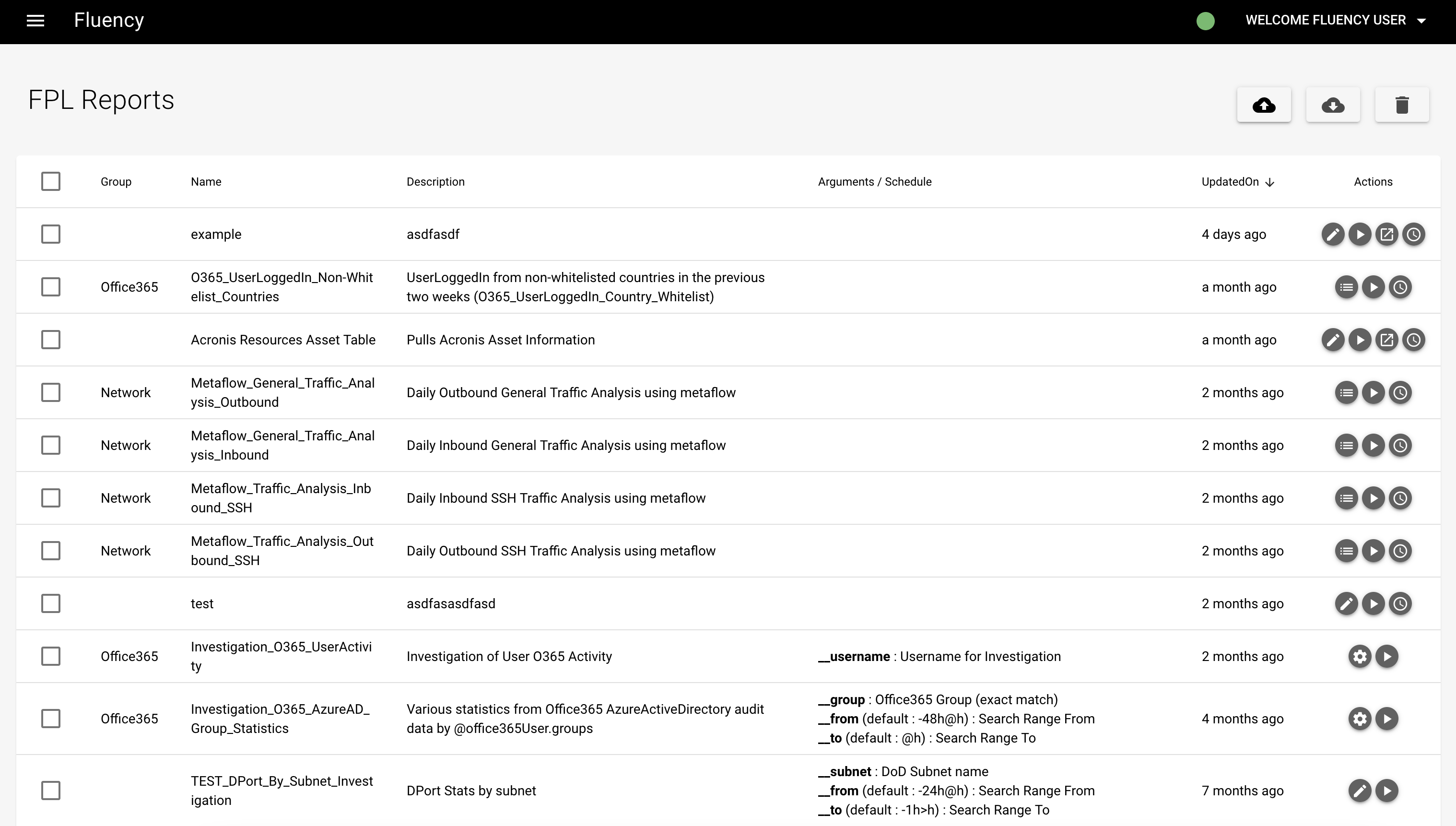Open the hamburger navigation menu
Image resolution: width=1456 pixels, height=826 pixels.
click(x=35, y=21)
